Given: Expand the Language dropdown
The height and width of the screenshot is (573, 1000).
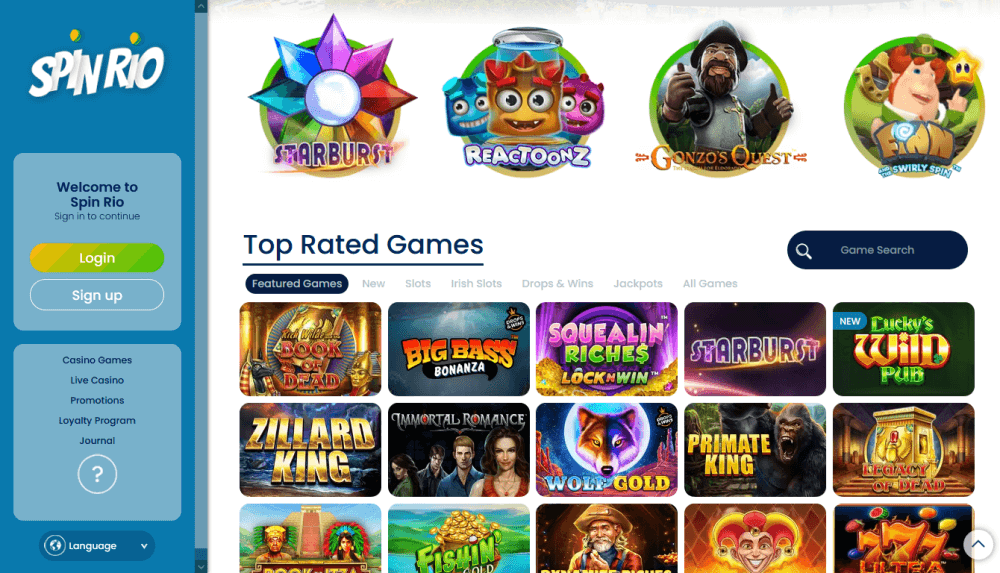Looking at the screenshot, I should point(97,546).
